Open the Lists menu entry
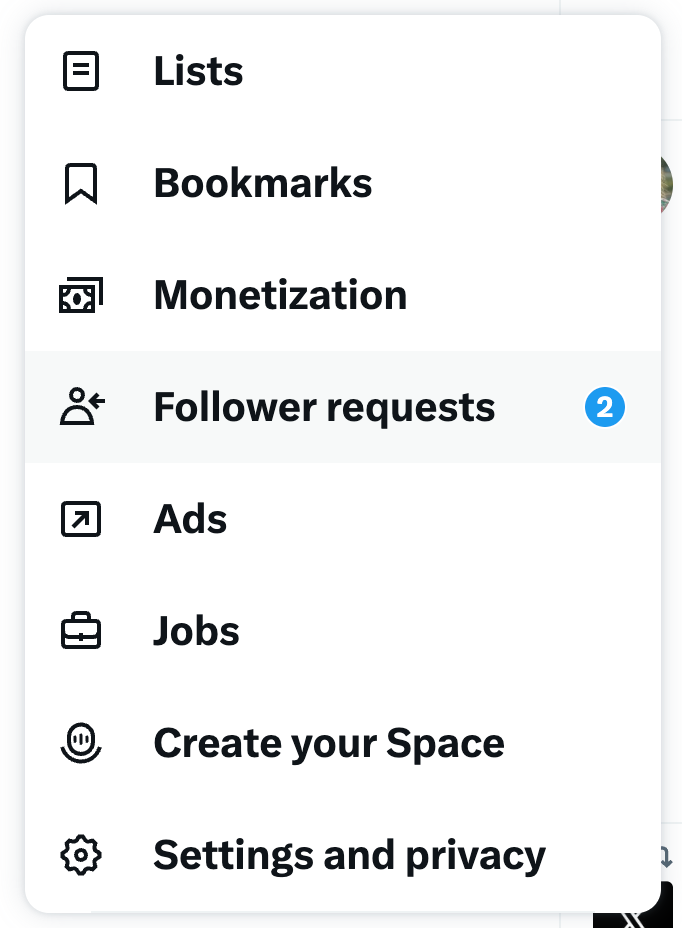 coord(198,71)
